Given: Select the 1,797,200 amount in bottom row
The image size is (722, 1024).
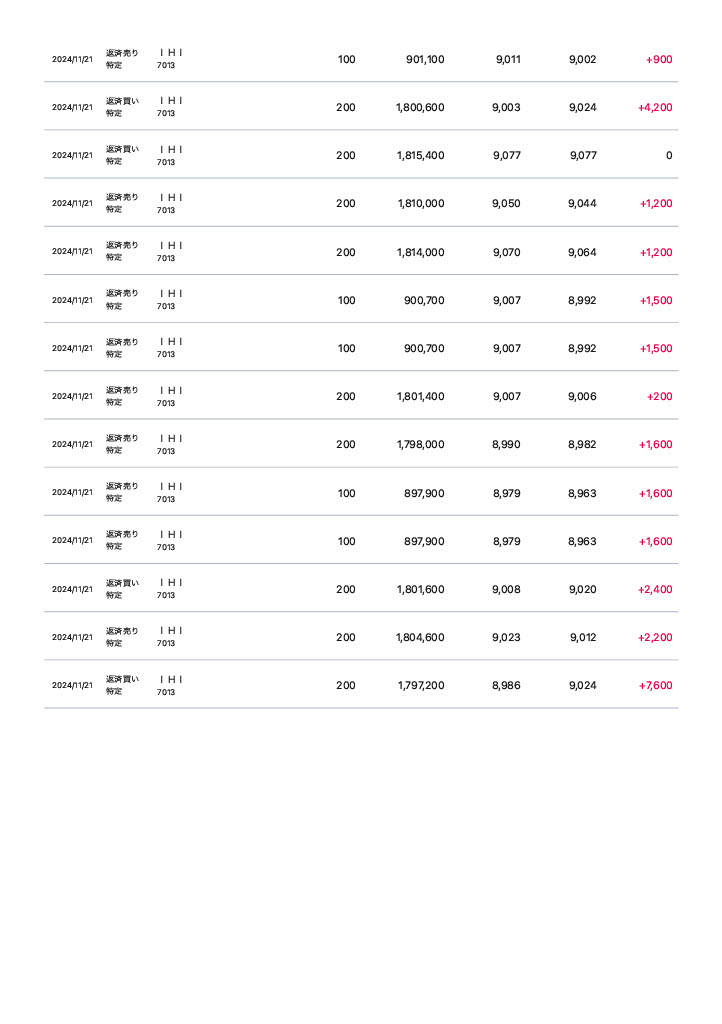Looking at the screenshot, I should [x=421, y=686].
